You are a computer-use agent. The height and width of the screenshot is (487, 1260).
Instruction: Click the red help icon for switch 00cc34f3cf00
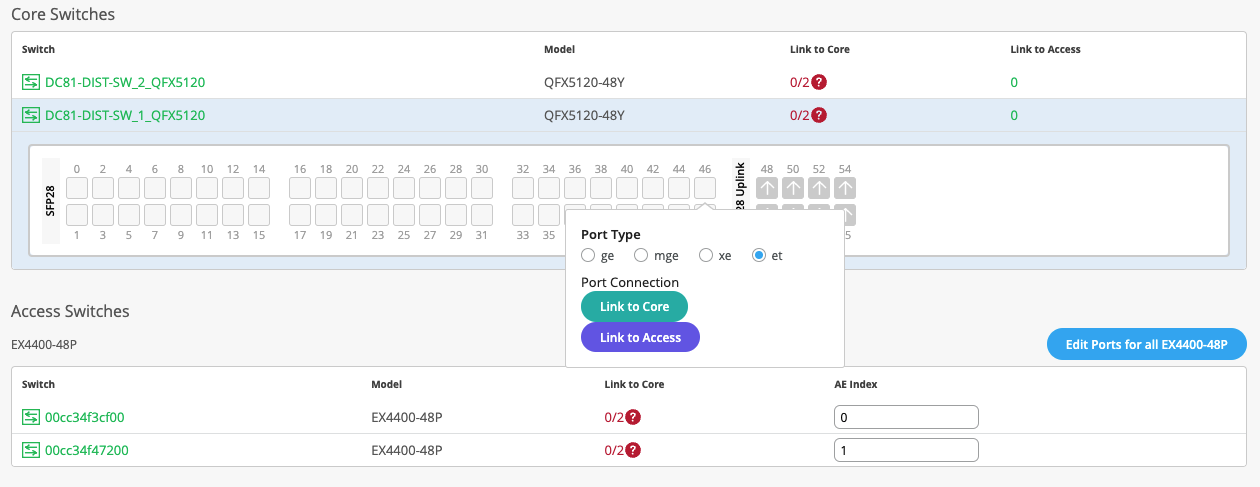(x=633, y=417)
